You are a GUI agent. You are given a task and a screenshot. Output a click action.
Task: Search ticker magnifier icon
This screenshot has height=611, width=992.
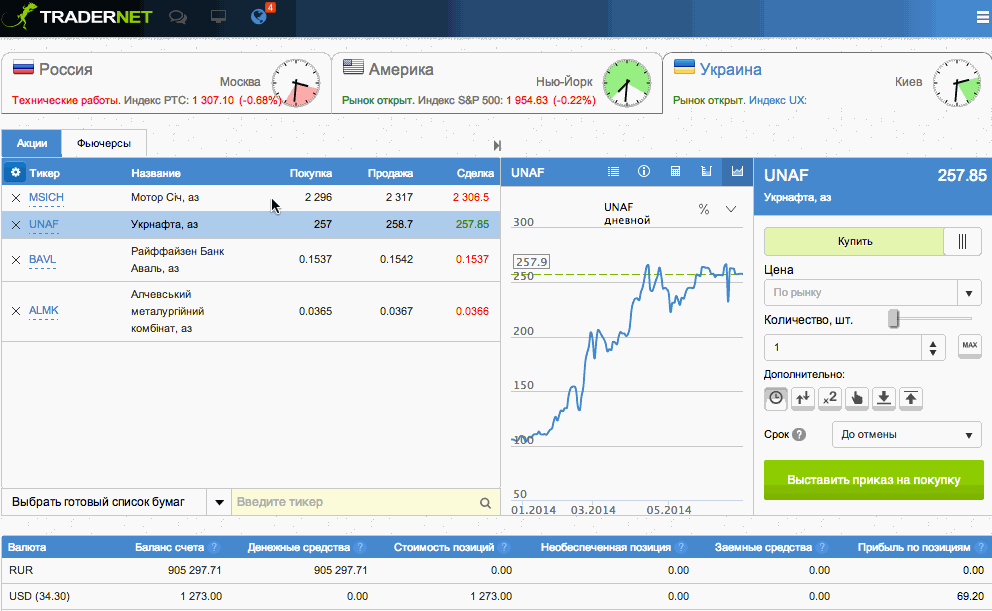[x=485, y=503]
